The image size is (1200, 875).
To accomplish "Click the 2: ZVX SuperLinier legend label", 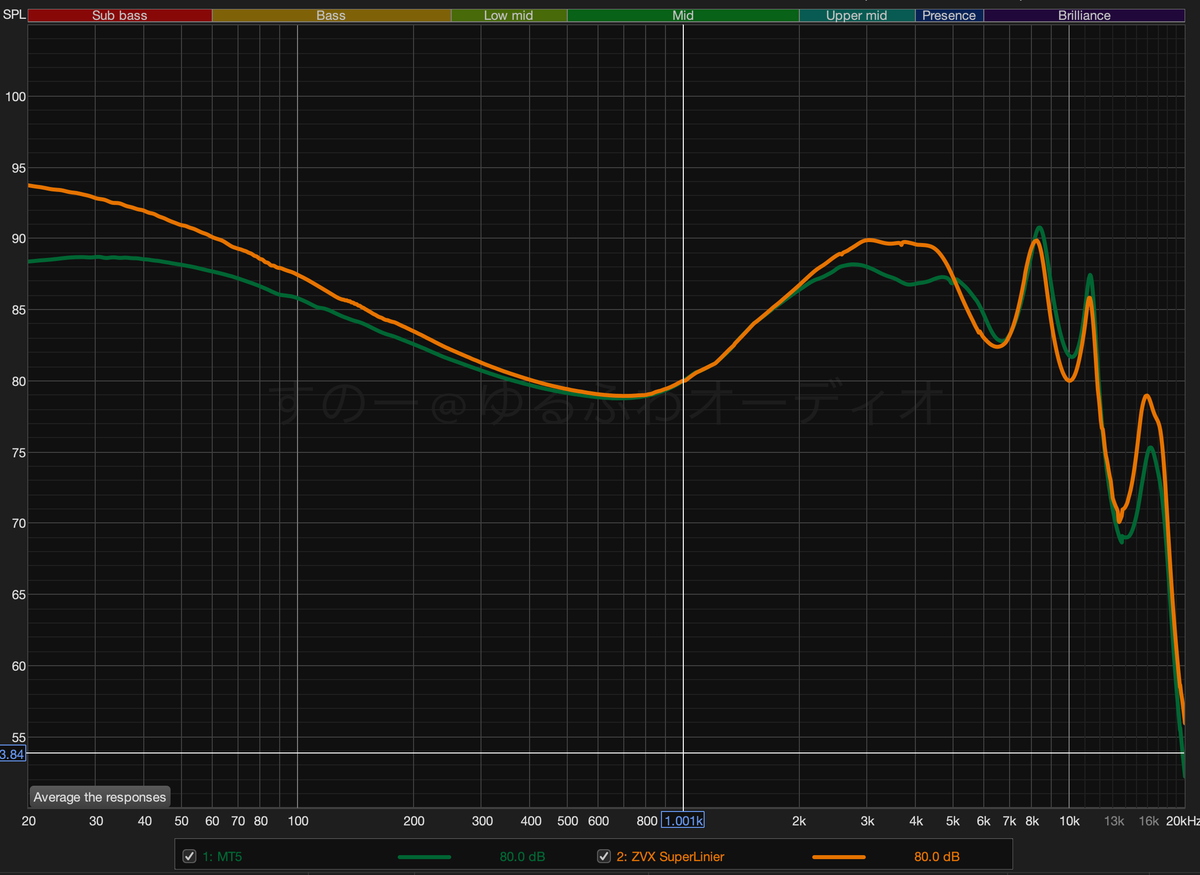I will [671, 857].
